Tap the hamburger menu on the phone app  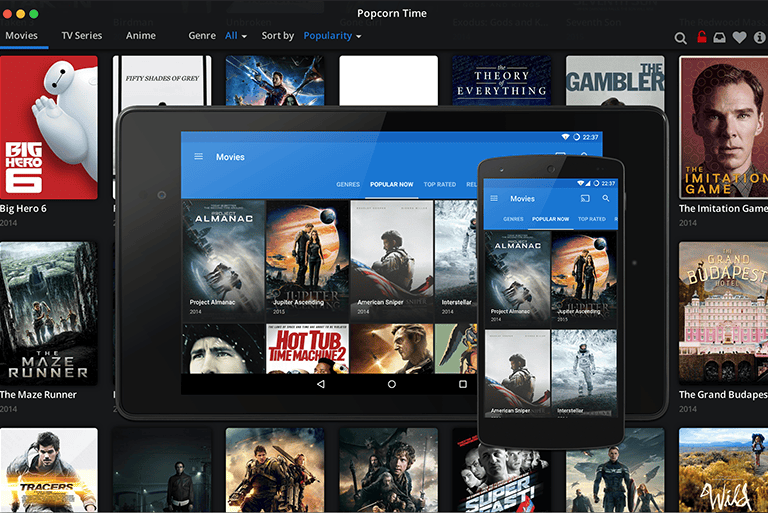click(x=494, y=198)
